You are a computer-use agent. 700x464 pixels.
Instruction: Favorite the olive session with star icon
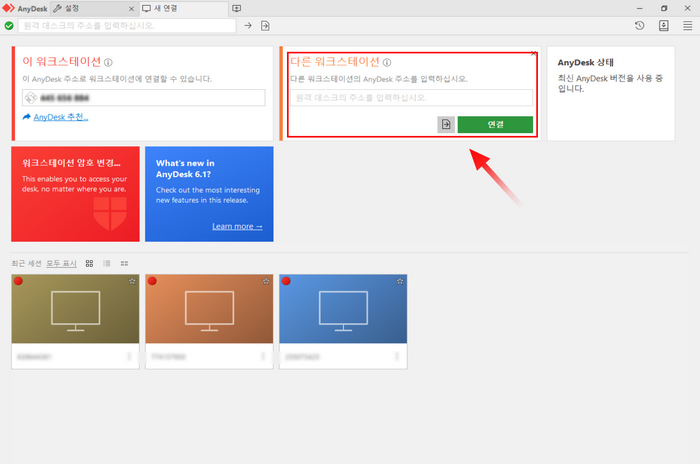click(x=132, y=281)
